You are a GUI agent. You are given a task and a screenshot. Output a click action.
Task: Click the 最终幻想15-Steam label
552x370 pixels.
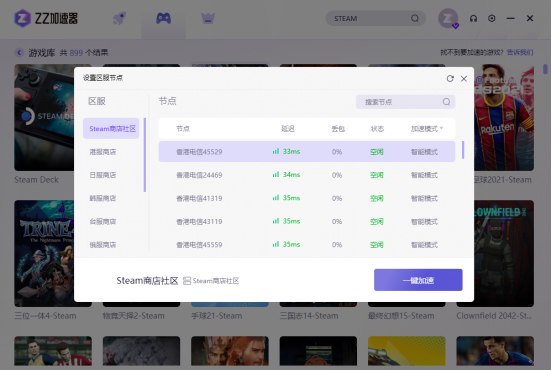(401, 316)
